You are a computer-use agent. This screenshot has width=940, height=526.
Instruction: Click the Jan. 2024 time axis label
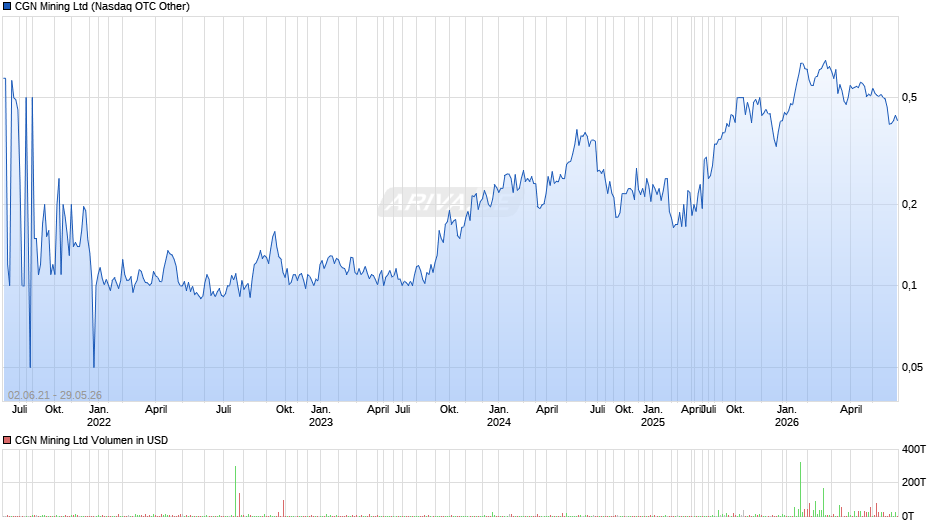point(499,416)
